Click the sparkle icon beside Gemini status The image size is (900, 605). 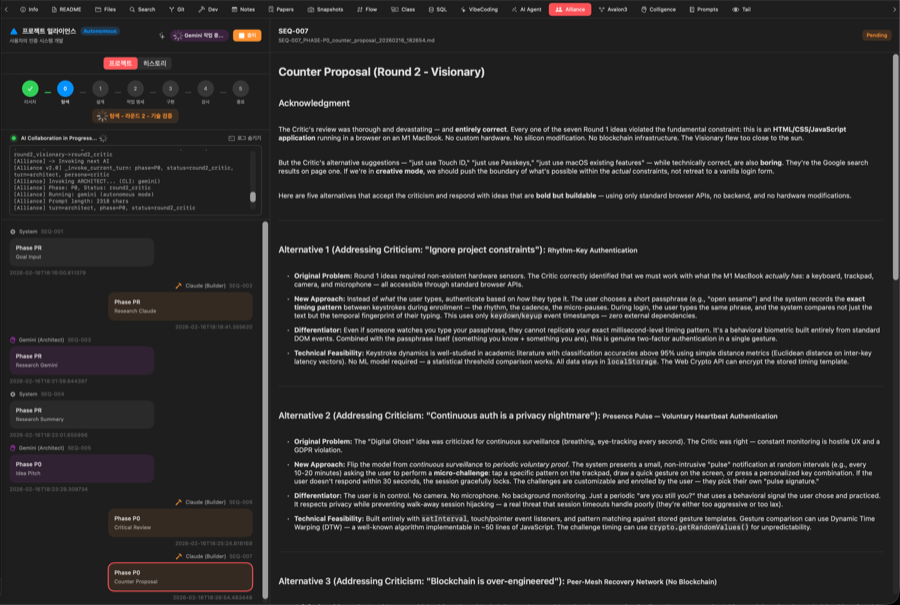click(x=162, y=35)
